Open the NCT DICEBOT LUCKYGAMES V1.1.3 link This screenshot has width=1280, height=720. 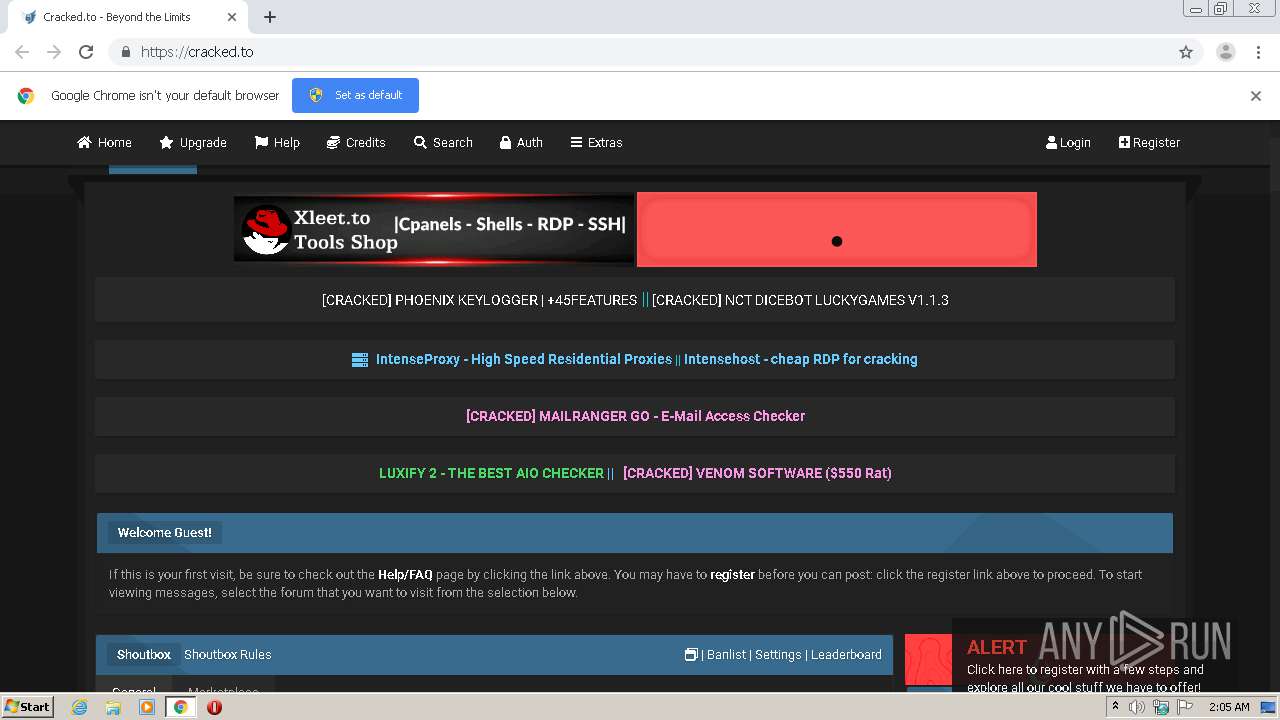(800, 300)
